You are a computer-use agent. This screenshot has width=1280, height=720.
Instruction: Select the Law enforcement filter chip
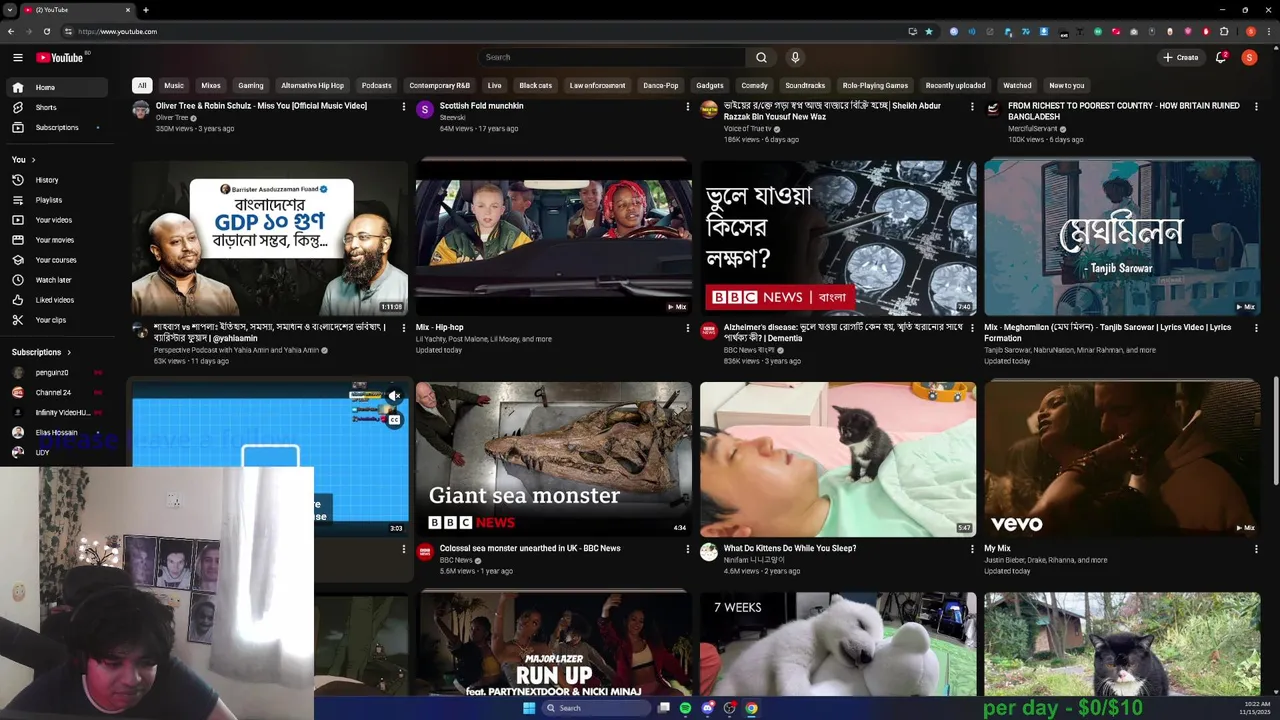(x=598, y=85)
